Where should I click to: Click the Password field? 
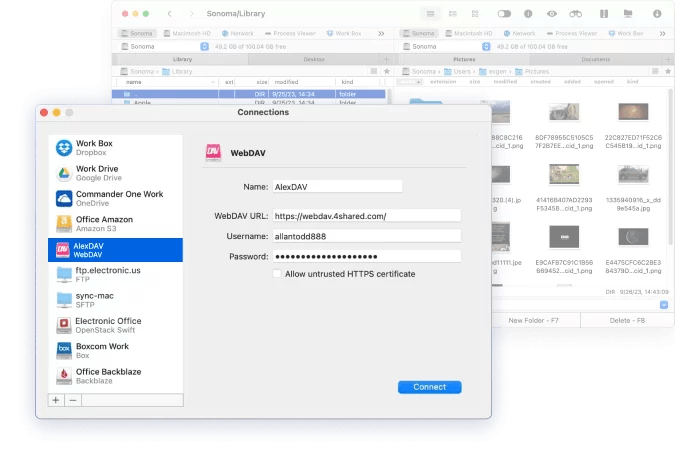(367, 256)
